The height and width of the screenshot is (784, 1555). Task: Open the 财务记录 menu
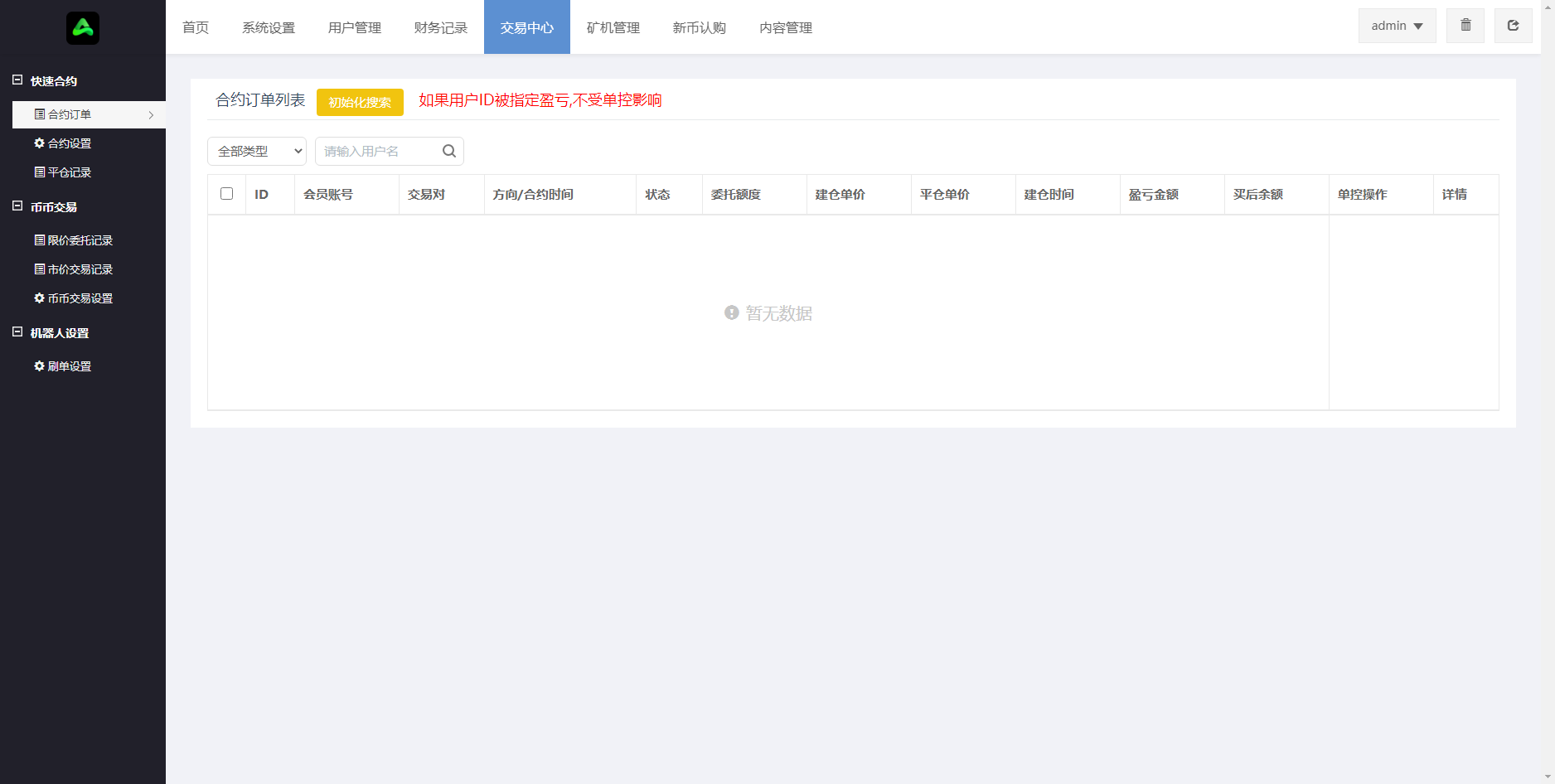click(x=440, y=27)
